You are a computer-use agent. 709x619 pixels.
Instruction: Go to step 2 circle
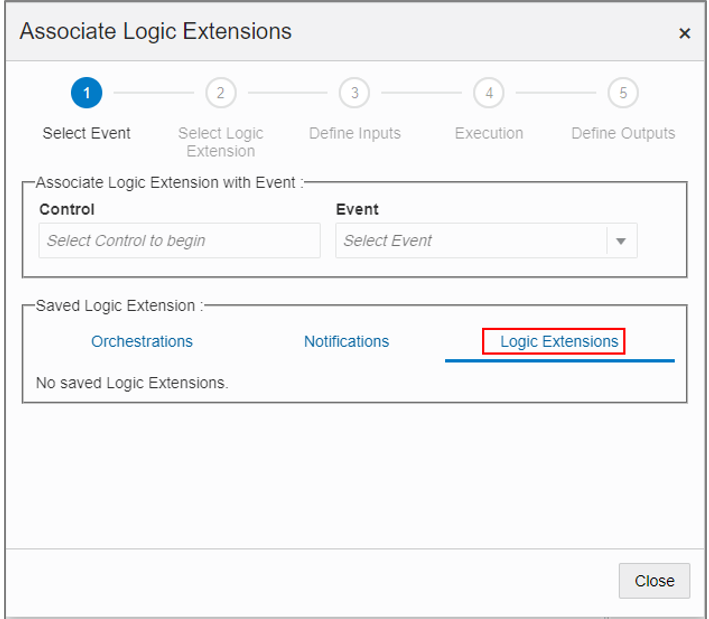[221, 93]
